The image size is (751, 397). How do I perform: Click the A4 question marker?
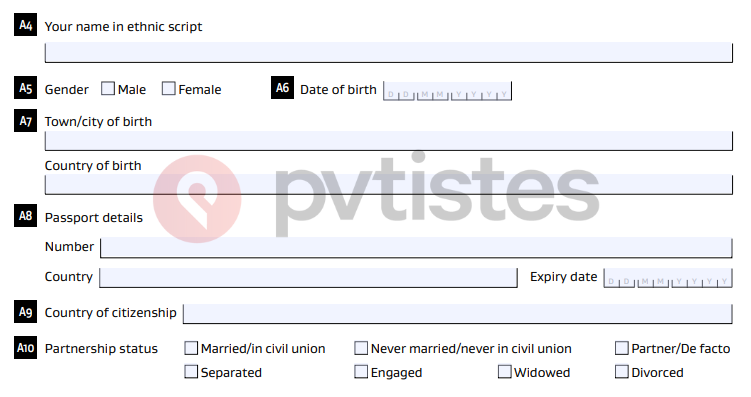[25, 25]
